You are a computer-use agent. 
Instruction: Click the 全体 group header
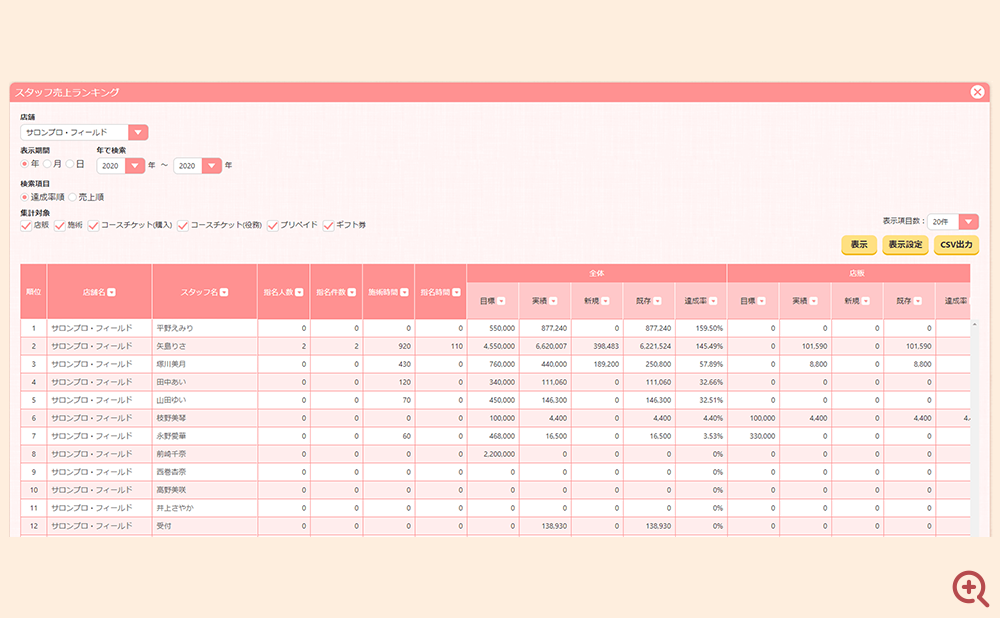[597, 273]
